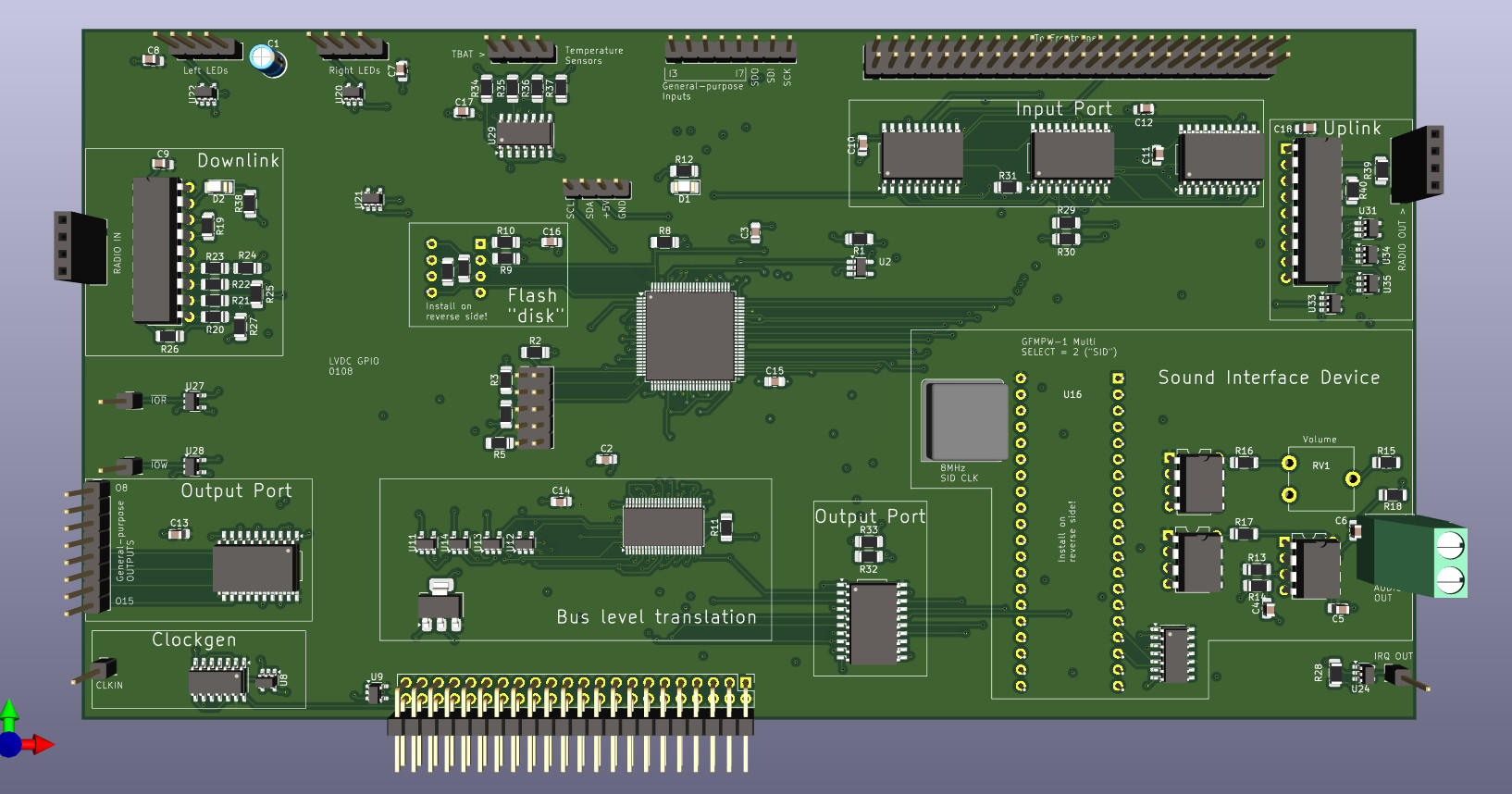This screenshot has height=794, width=1512.
Task: Select the large central square QFP chip
Action: click(689, 335)
